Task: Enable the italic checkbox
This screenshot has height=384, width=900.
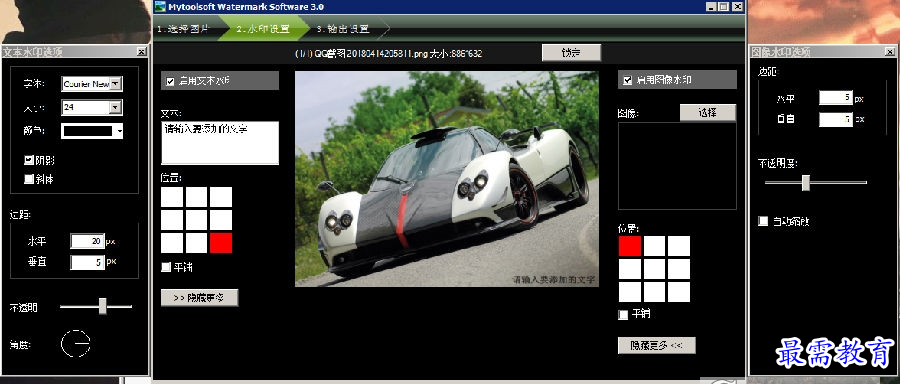Action: 29,179
